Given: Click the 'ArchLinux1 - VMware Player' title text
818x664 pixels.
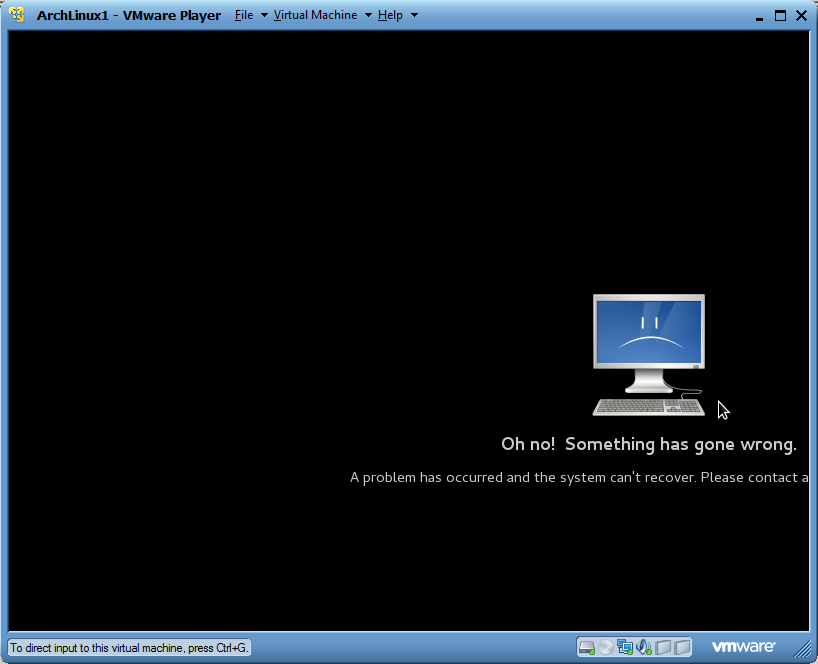Looking at the screenshot, I should click(x=129, y=15).
